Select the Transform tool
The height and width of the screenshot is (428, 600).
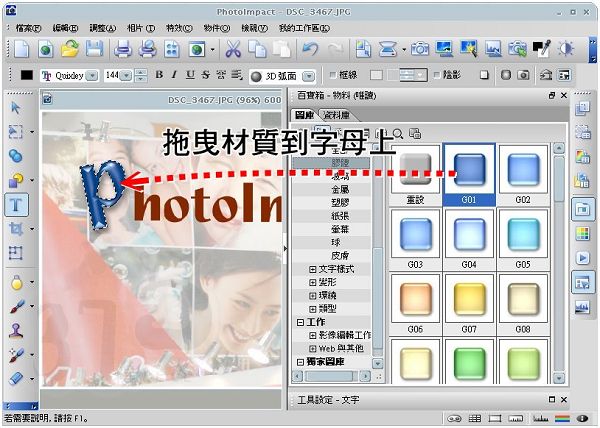(16, 253)
